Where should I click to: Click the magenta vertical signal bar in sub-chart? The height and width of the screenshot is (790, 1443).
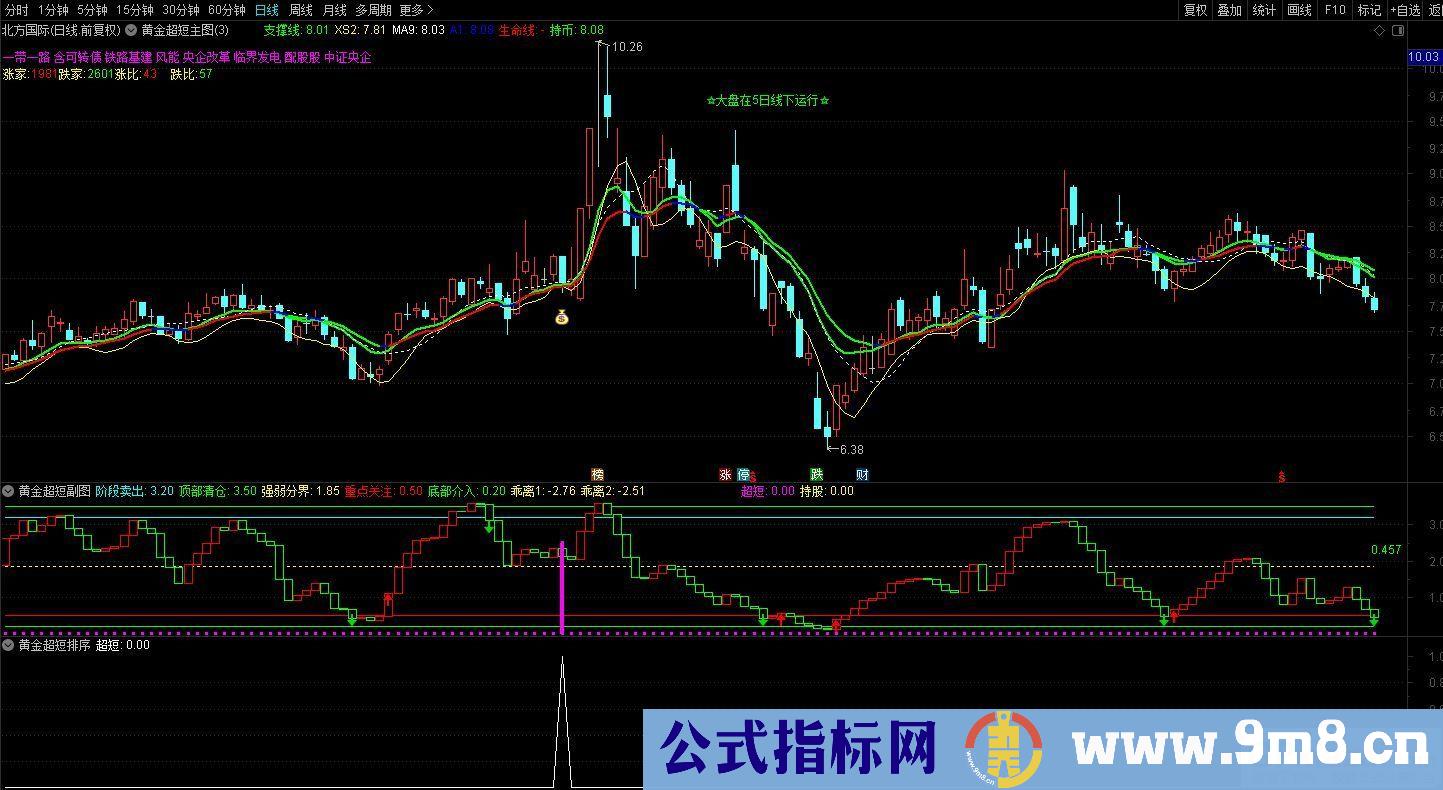[562, 588]
